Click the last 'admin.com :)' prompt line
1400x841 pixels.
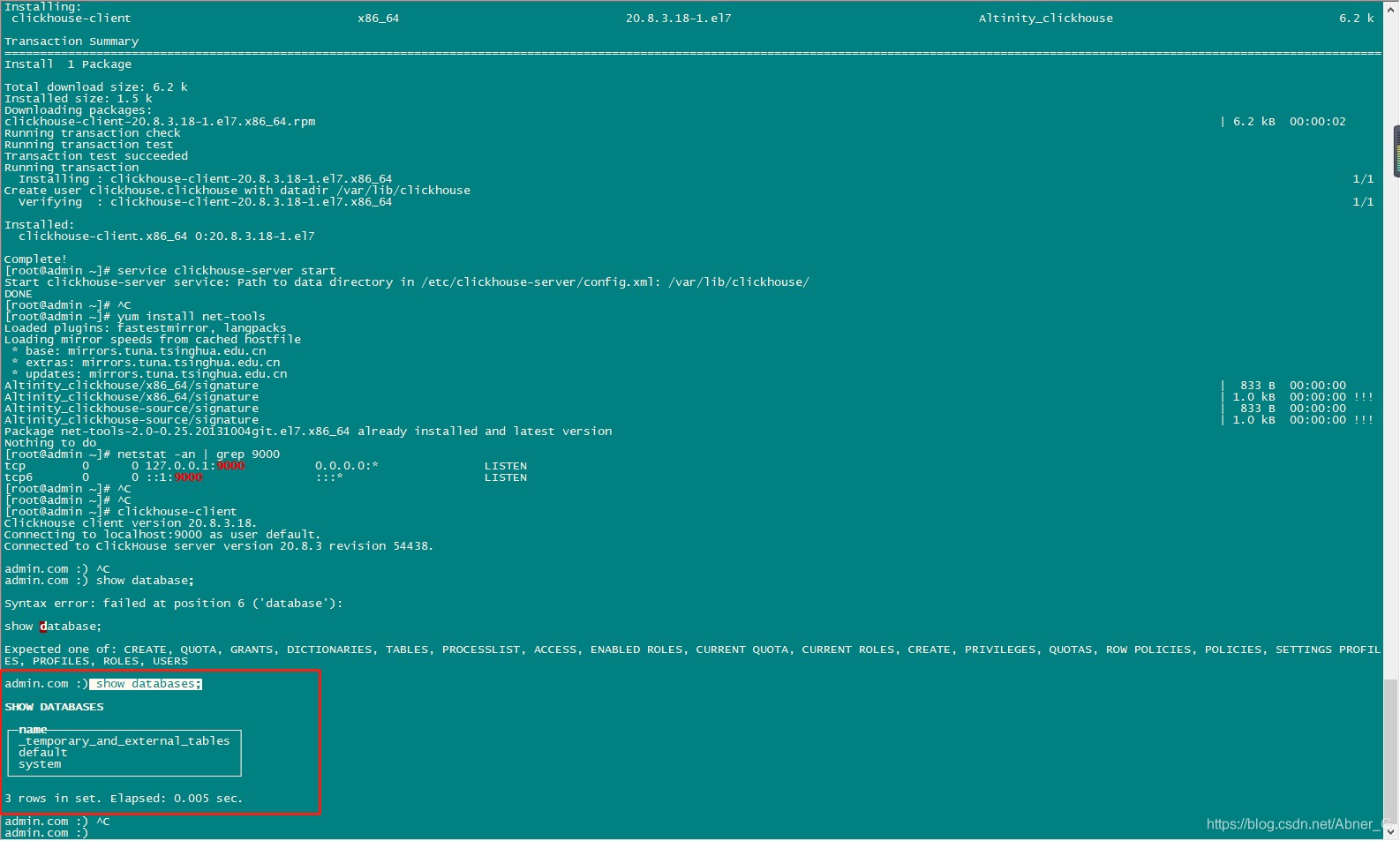[x=46, y=833]
